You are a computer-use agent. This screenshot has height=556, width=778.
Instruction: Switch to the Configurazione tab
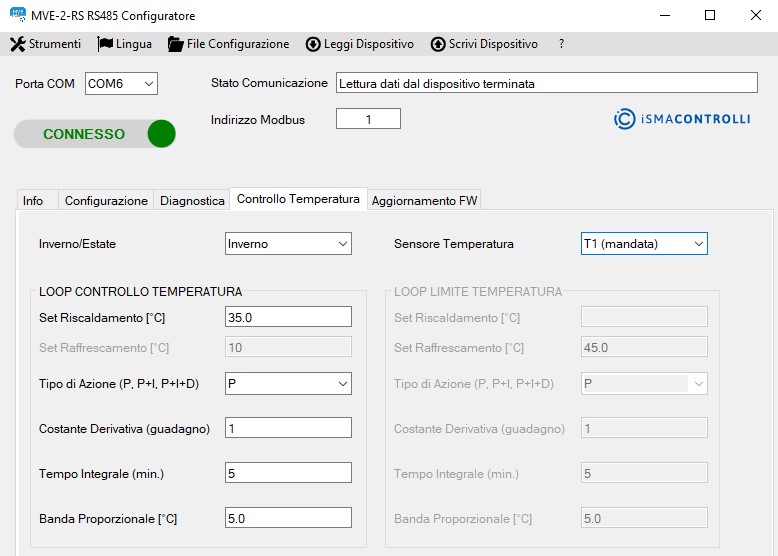pyautogui.click(x=106, y=200)
